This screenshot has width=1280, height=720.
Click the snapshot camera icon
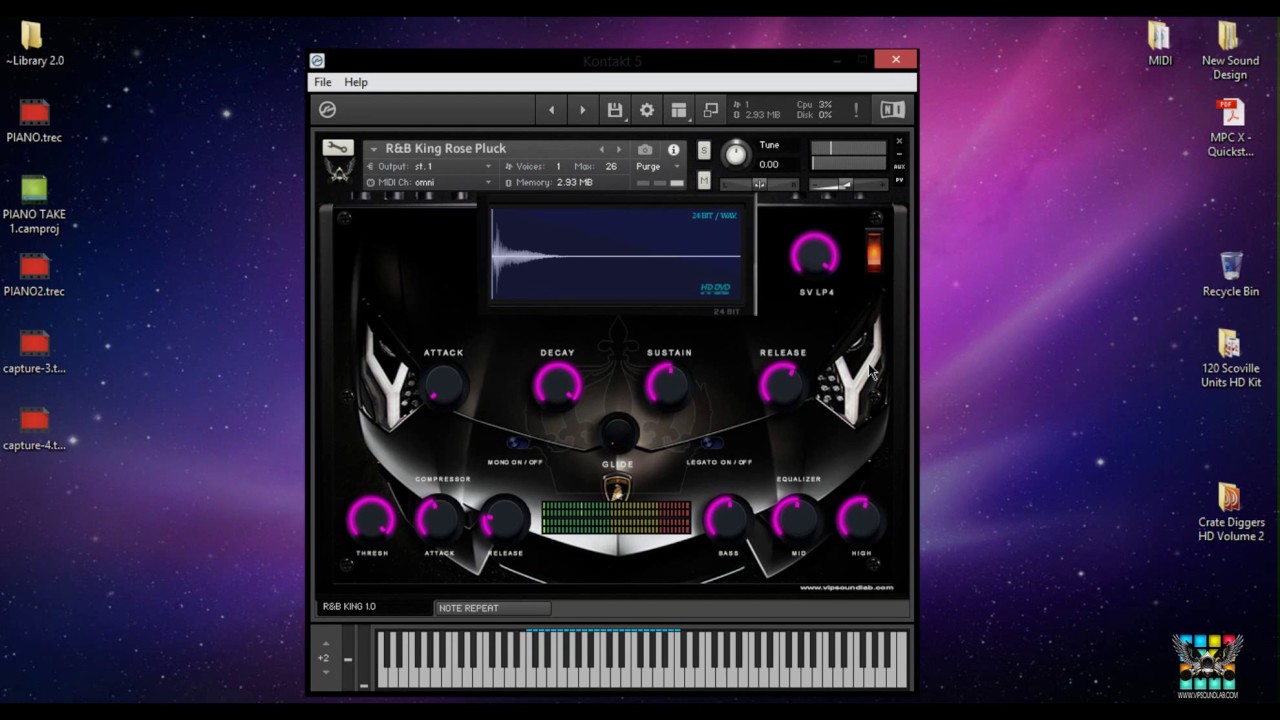coord(645,149)
